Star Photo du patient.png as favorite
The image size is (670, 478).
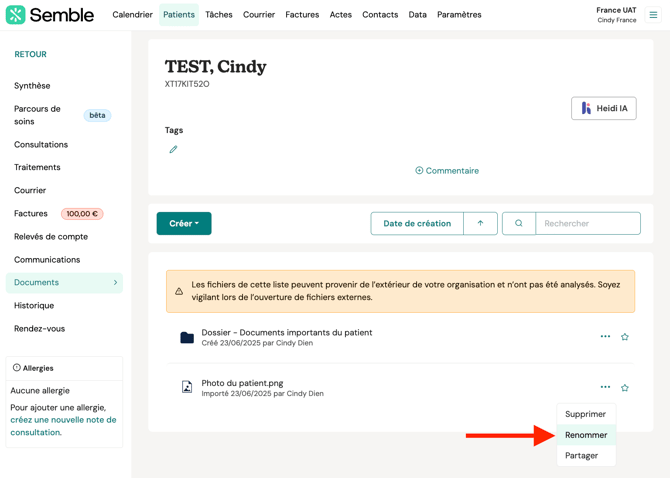(x=625, y=388)
